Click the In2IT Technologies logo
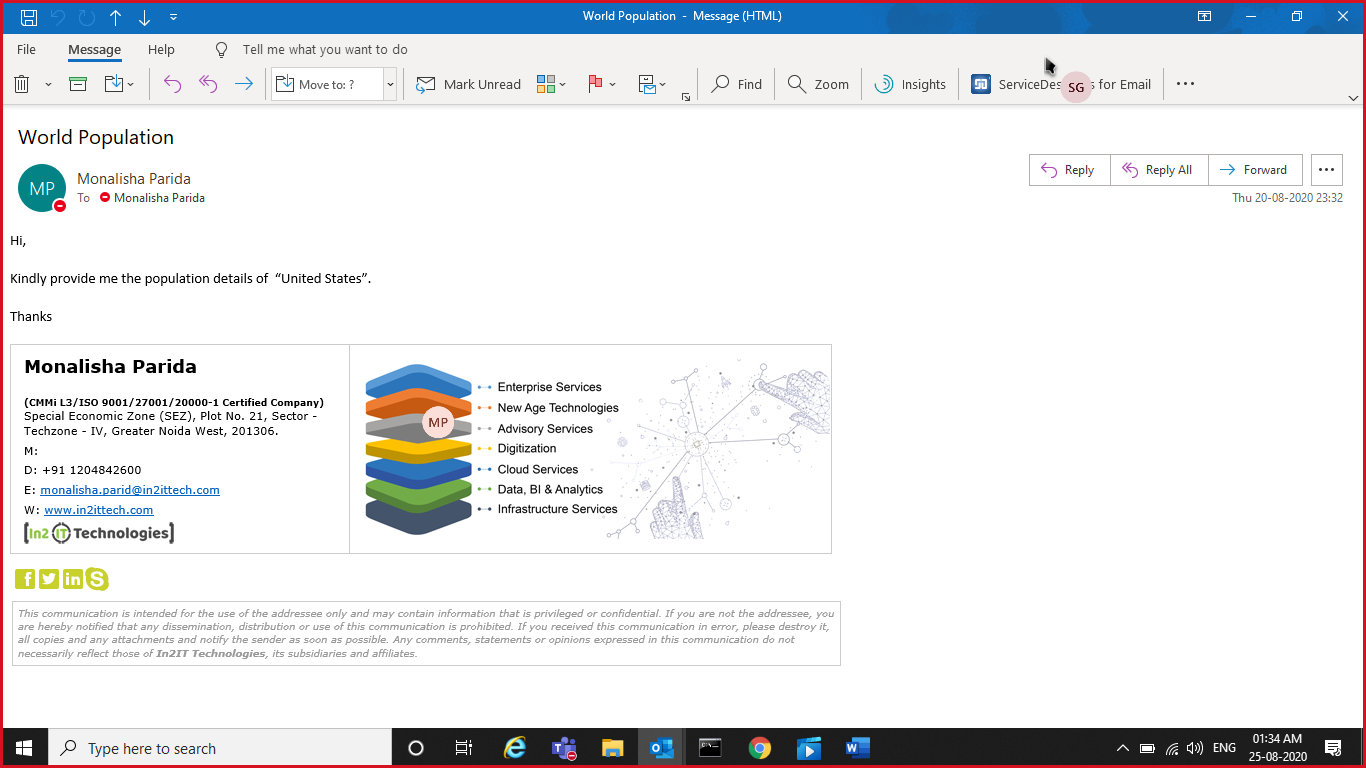Viewport: 1366px width, 768px height. pyautogui.click(x=99, y=533)
